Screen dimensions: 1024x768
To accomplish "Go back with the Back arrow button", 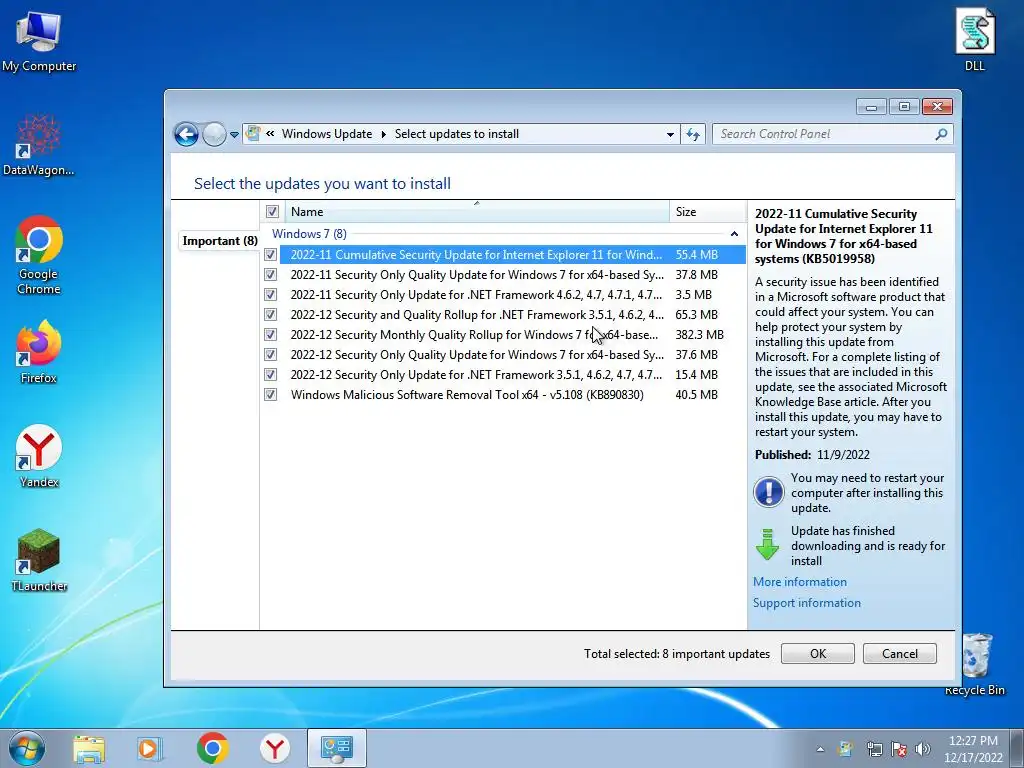I will 186,135.
